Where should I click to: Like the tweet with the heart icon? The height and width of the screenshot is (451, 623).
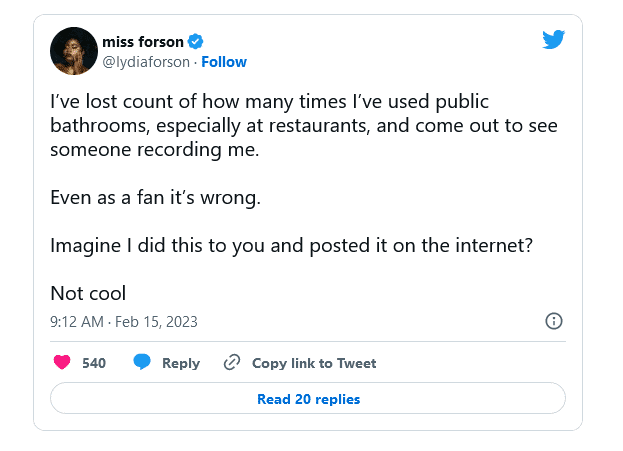[62, 363]
